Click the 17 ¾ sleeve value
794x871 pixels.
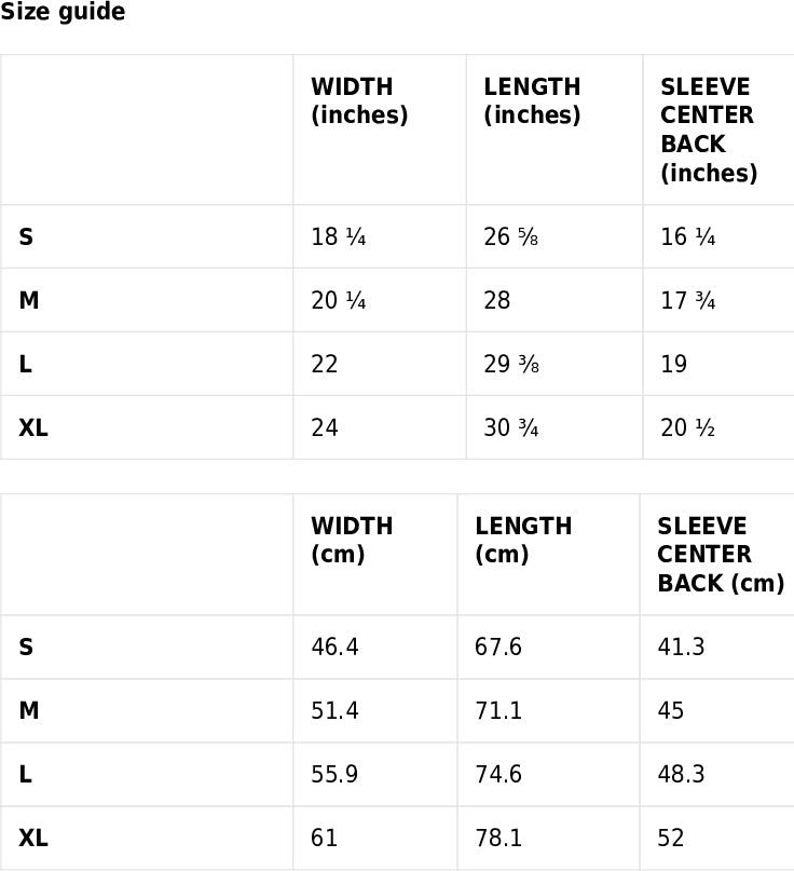point(688,301)
